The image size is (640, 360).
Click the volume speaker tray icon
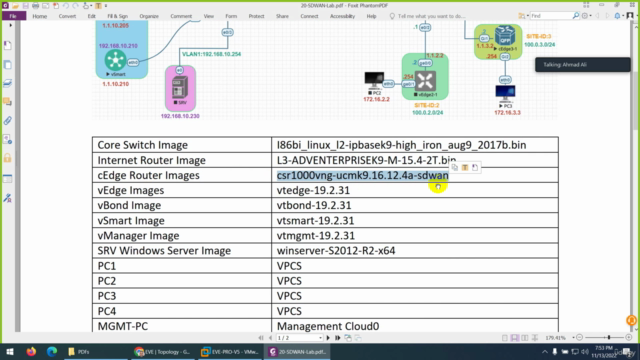coord(585,351)
